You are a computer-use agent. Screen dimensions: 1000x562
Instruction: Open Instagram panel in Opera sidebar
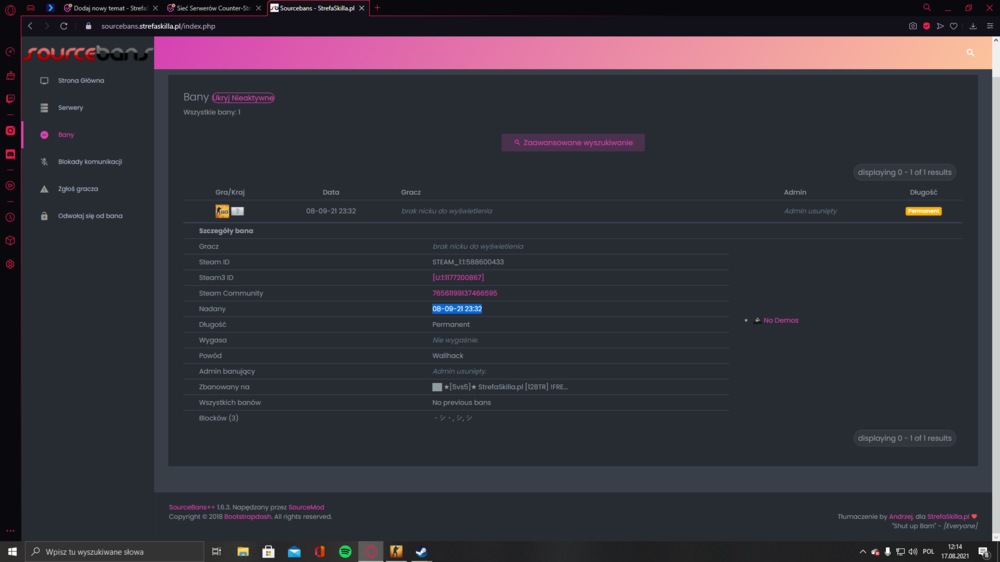tap(10, 131)
